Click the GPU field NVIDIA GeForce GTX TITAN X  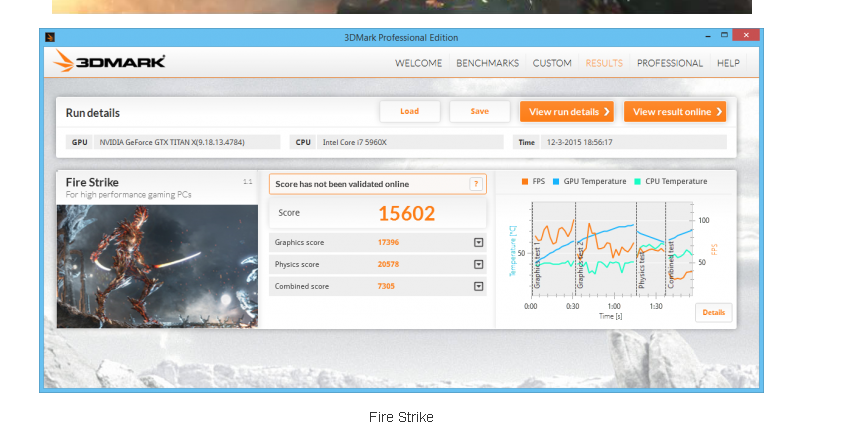pyautogui.click(x=186, y=142)
